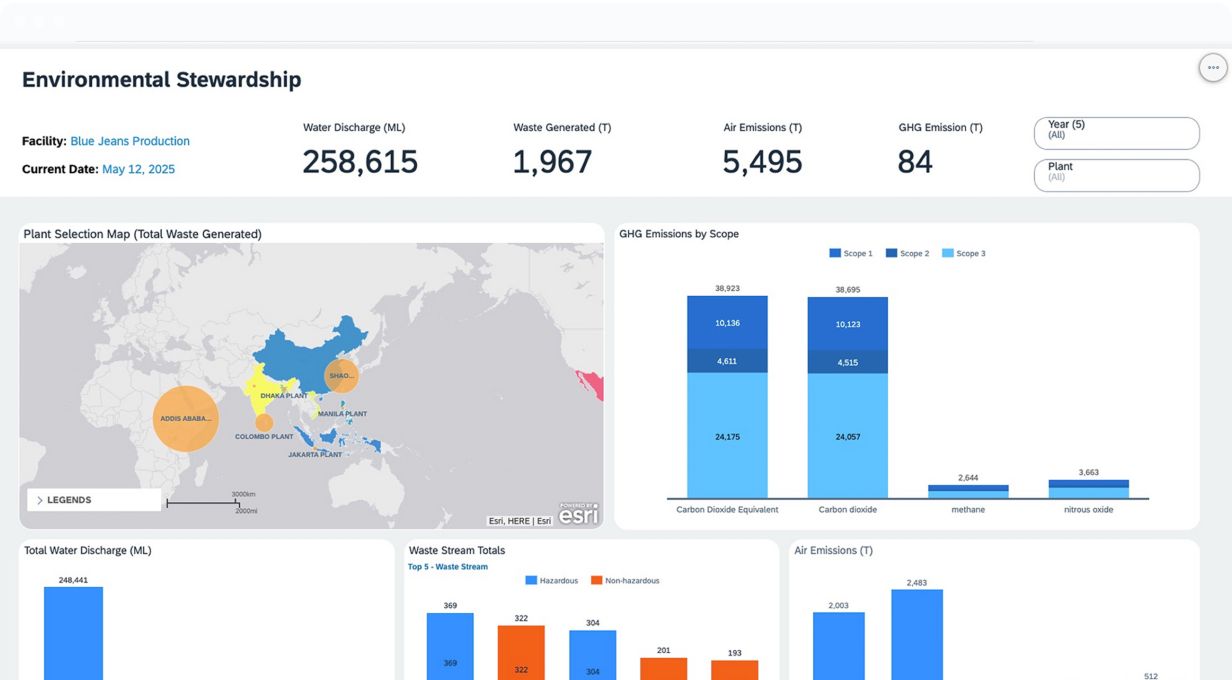Click the Top 5 - Waste Stream subtitle
Viewport: 1232px width, 680px height.
(448, 567)
